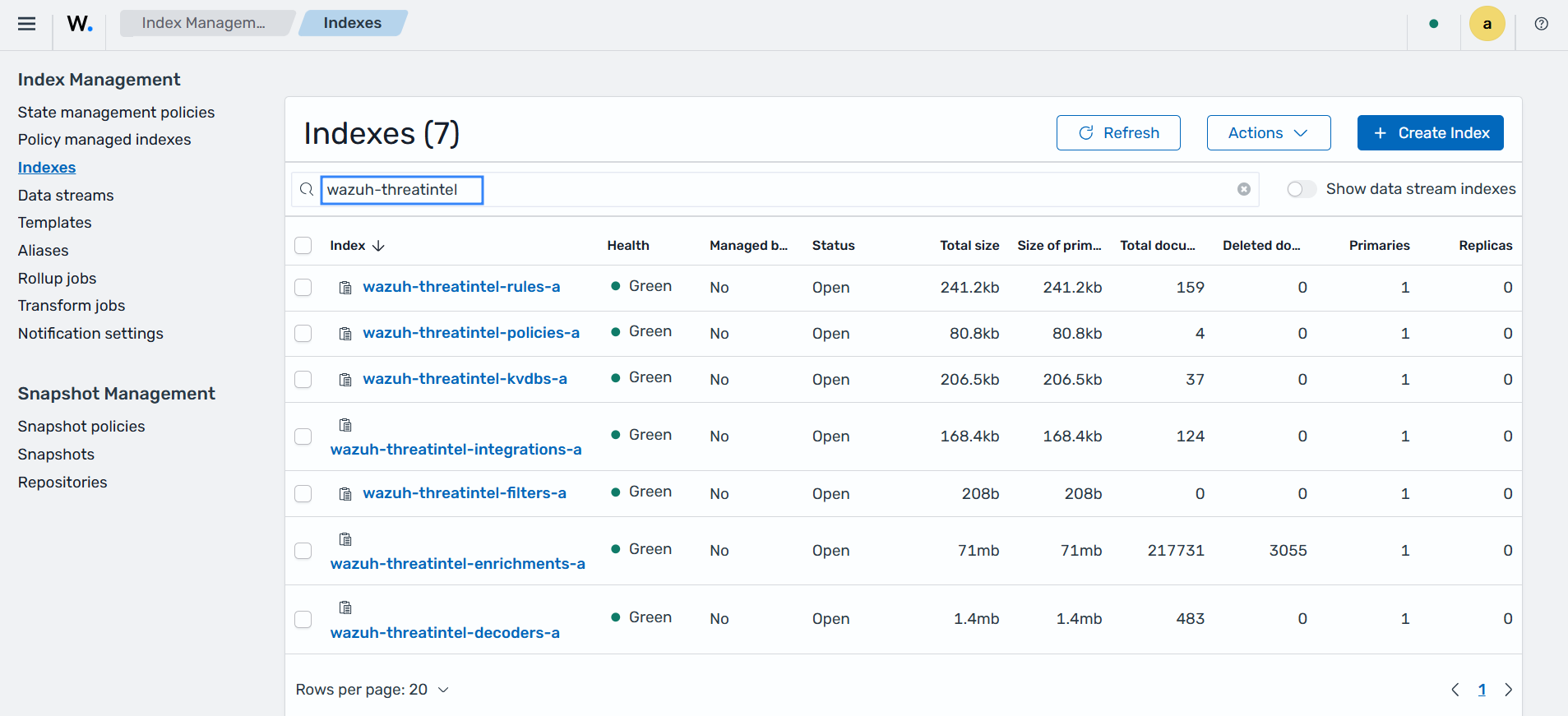Check the wazuh-threatintel-policies-a row
The width and height of the screenshot is (1568, 716).
pyautogui.click(x=303, y=334)
